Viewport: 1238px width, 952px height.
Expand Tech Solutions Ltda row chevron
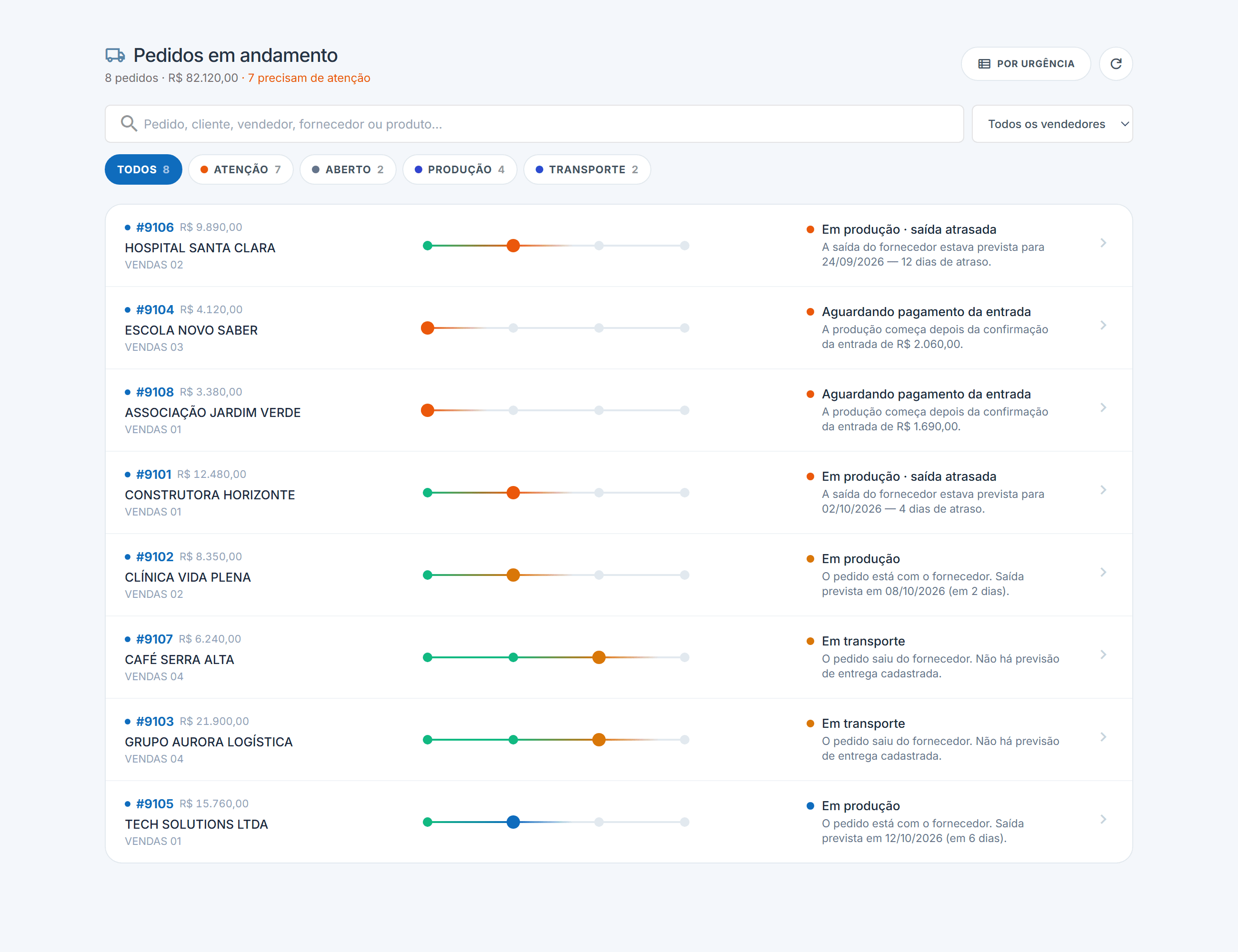1103,819
